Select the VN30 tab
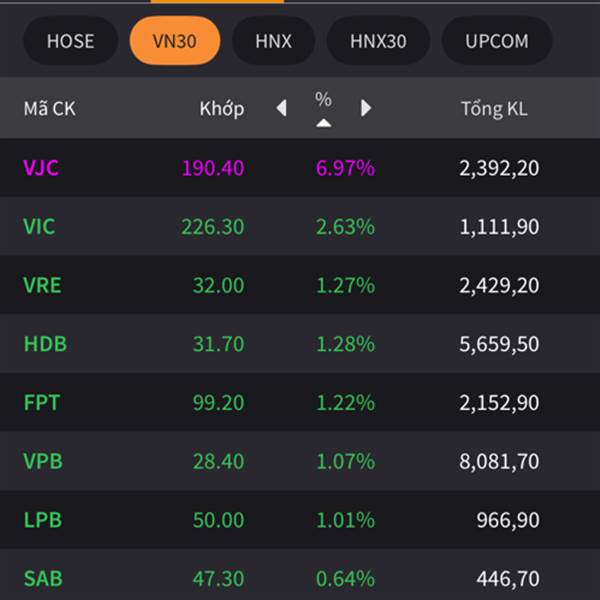This screenshot has width=600, height=600. coord(174,41)
